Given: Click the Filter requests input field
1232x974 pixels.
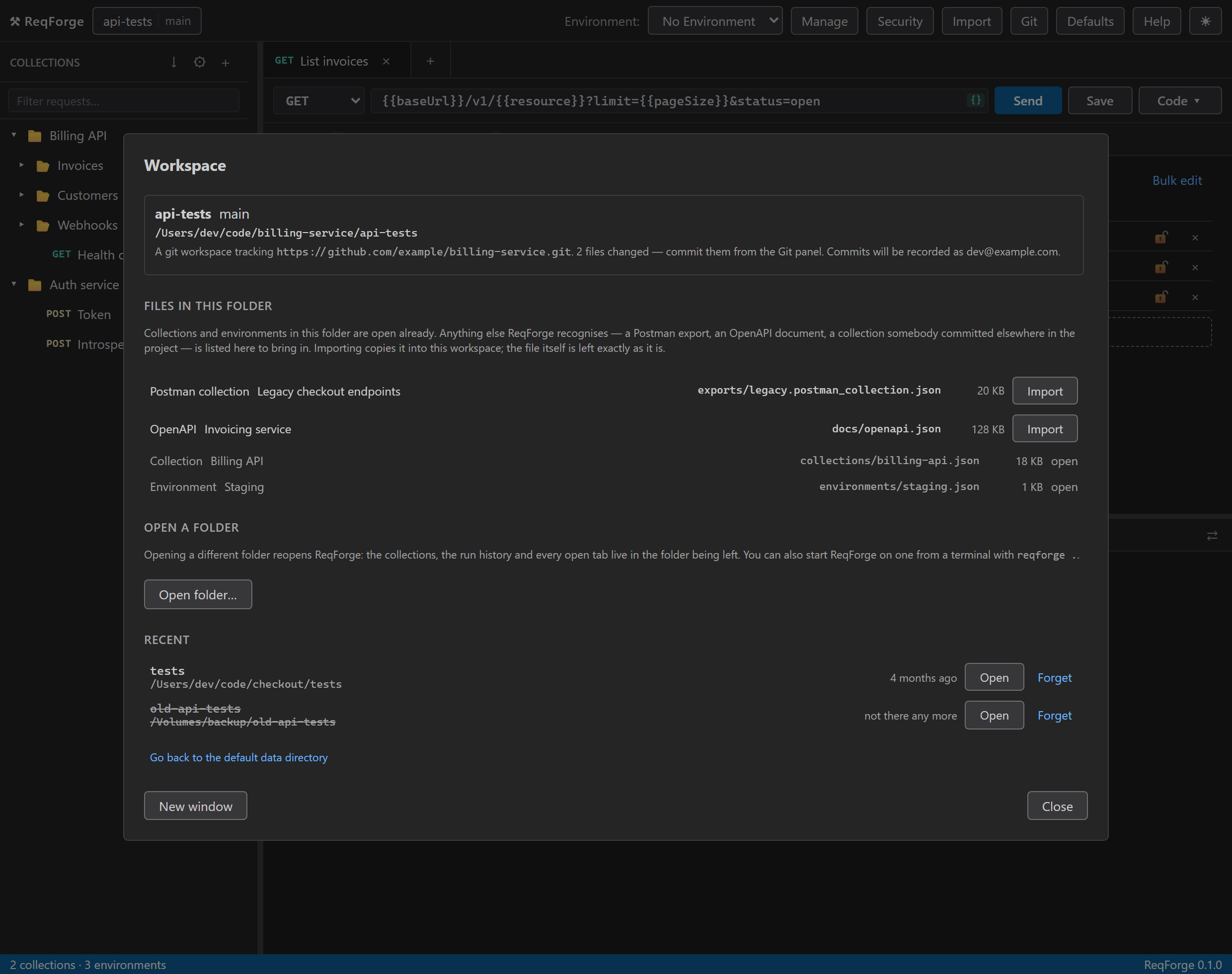Looking at the screenshot, I should (124, 100).
